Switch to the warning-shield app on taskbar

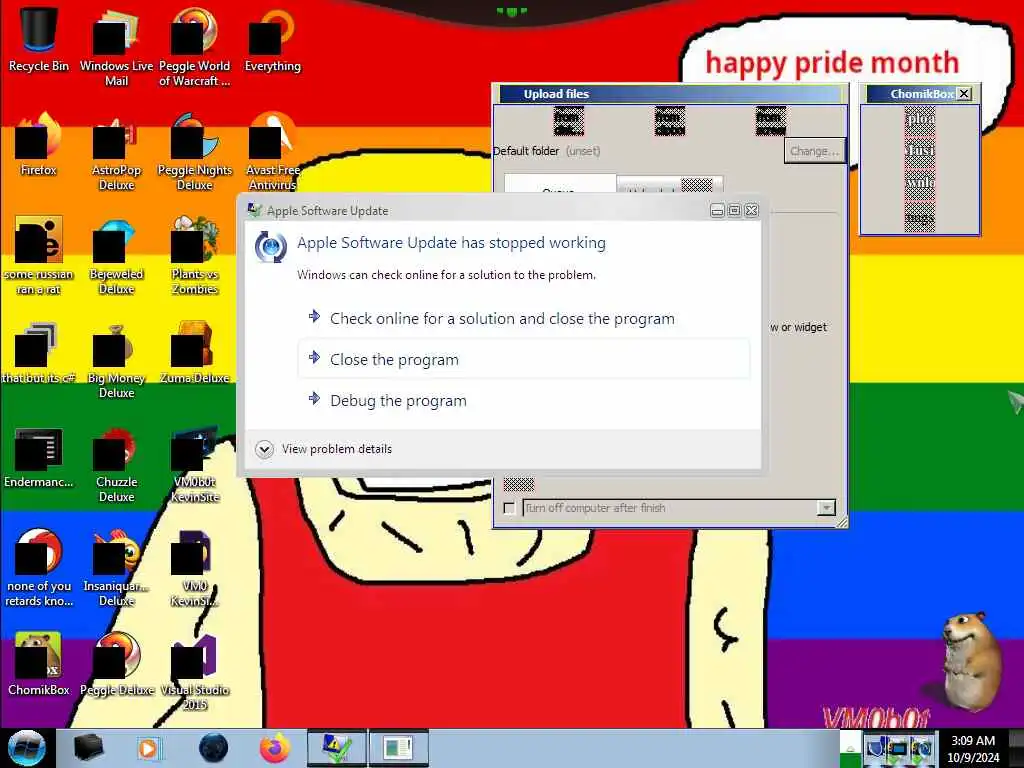(337, 748)
